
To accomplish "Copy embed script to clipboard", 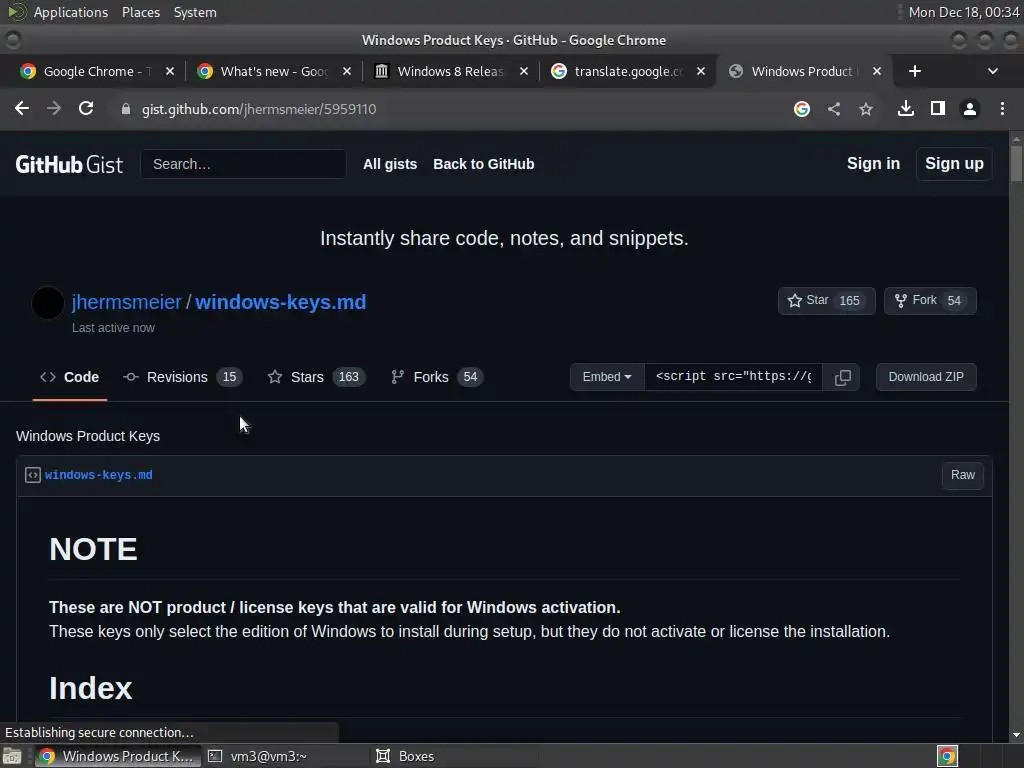I will [x=842, y=377].
